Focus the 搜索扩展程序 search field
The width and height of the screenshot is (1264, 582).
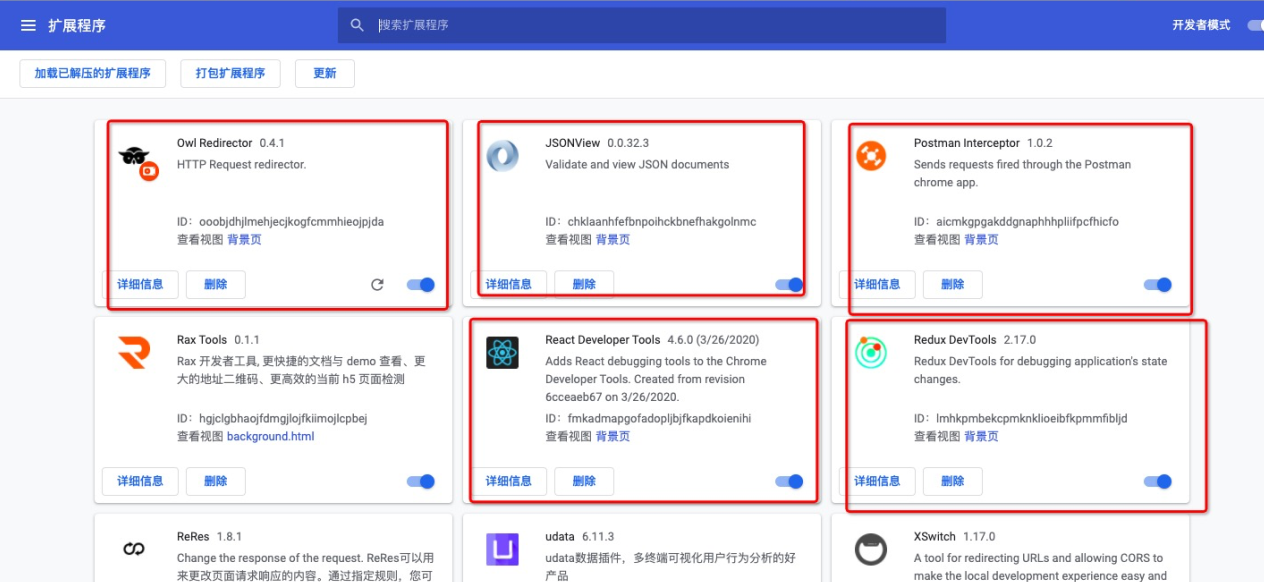click(641, 25)
